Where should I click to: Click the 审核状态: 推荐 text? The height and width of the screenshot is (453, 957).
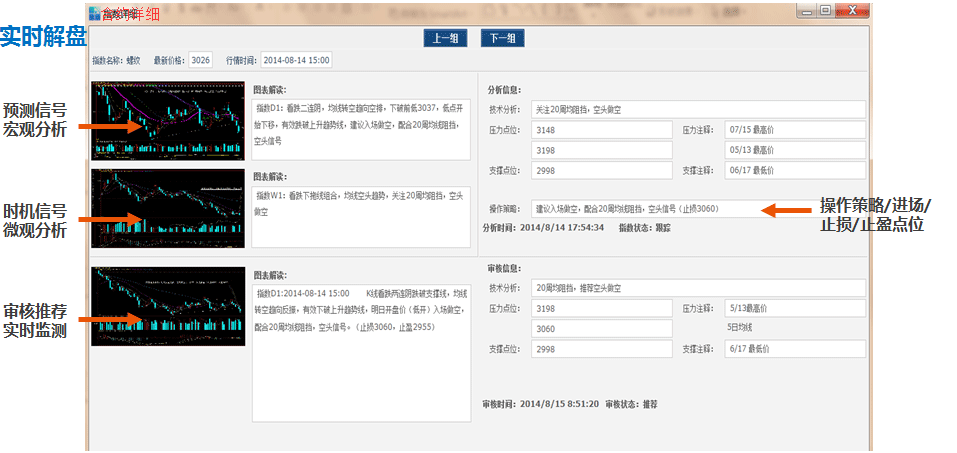point(632,404)
